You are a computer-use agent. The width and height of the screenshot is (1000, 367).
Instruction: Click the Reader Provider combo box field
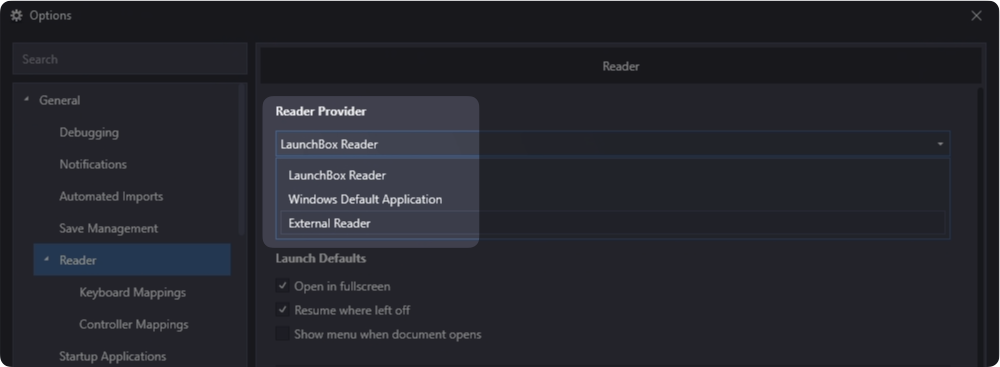coord(613,144)
